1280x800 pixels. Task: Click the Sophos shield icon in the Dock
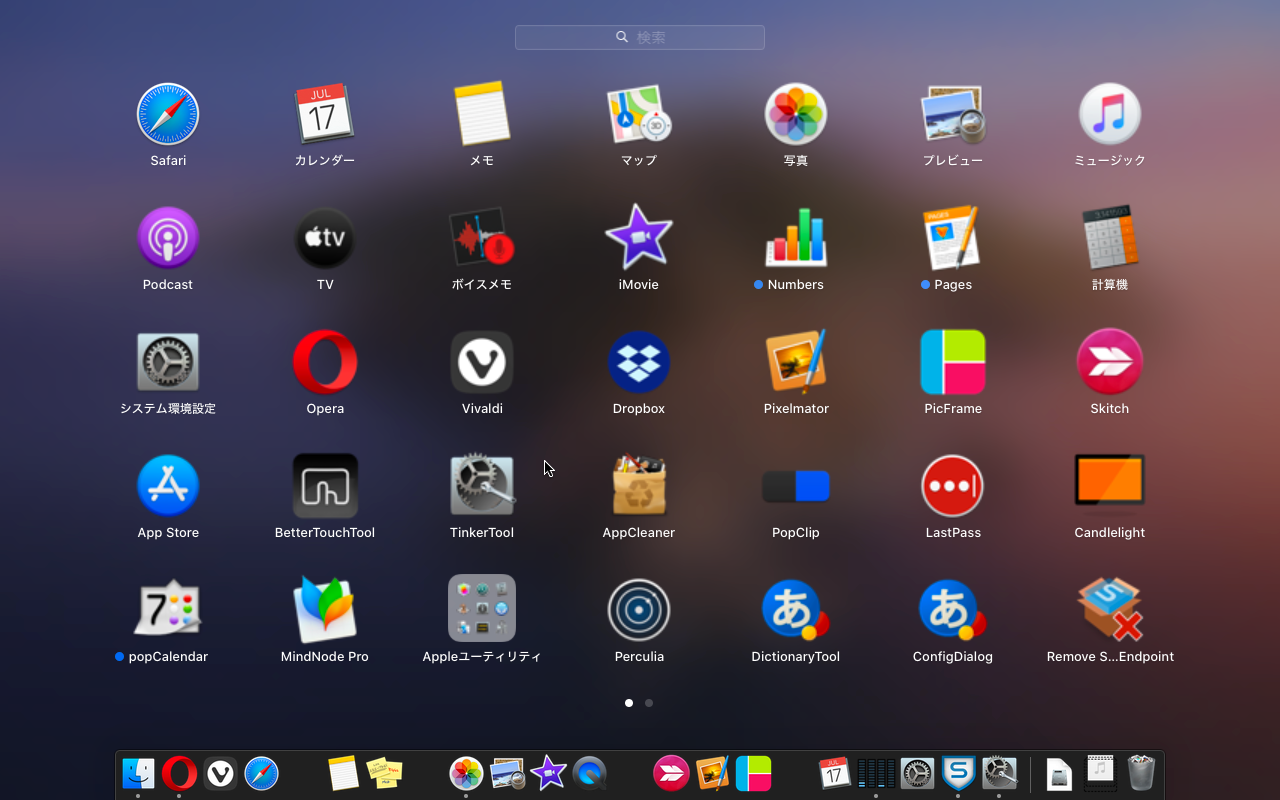tap(958, 773)
